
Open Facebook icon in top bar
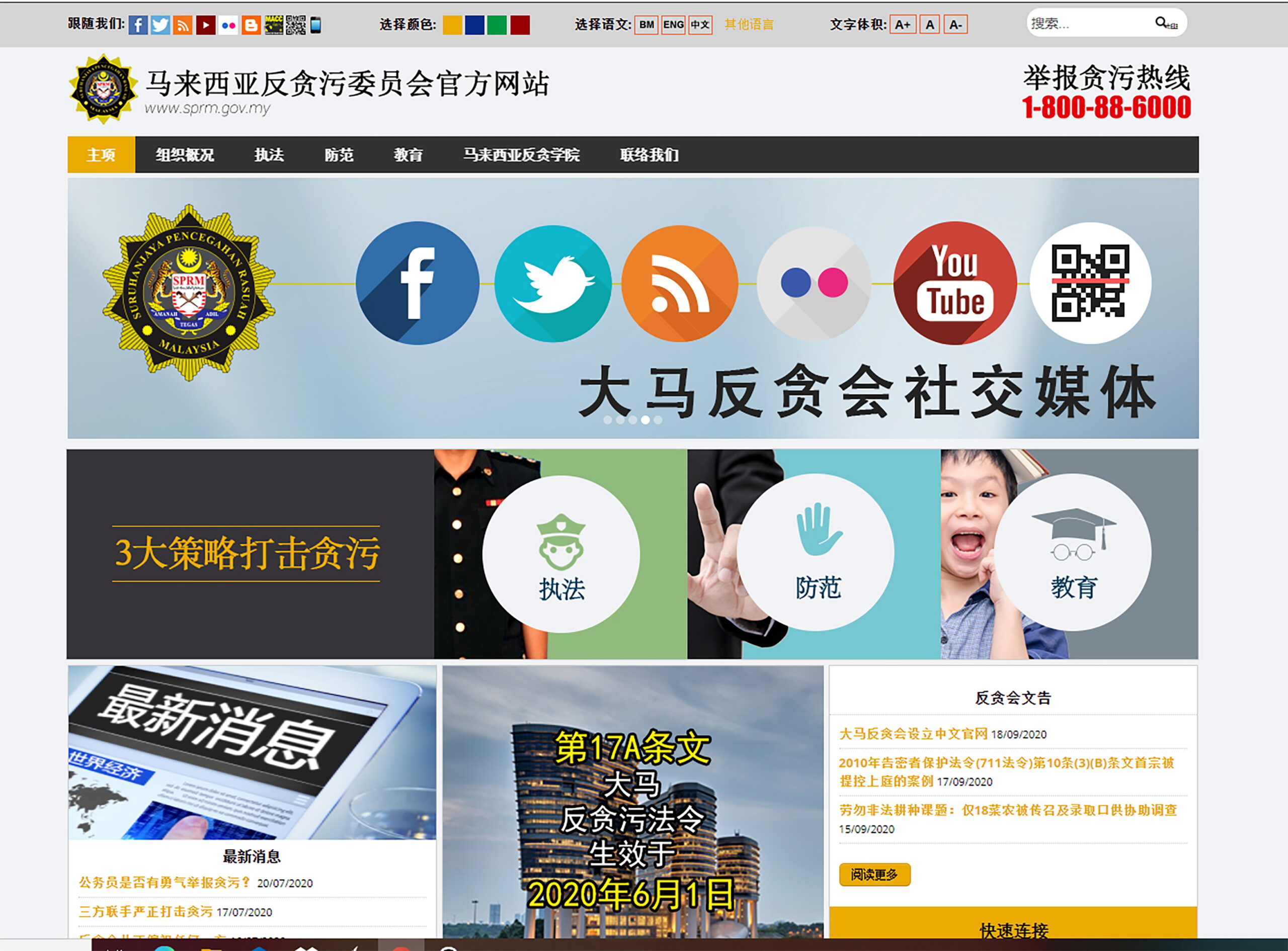click(138, 25)
